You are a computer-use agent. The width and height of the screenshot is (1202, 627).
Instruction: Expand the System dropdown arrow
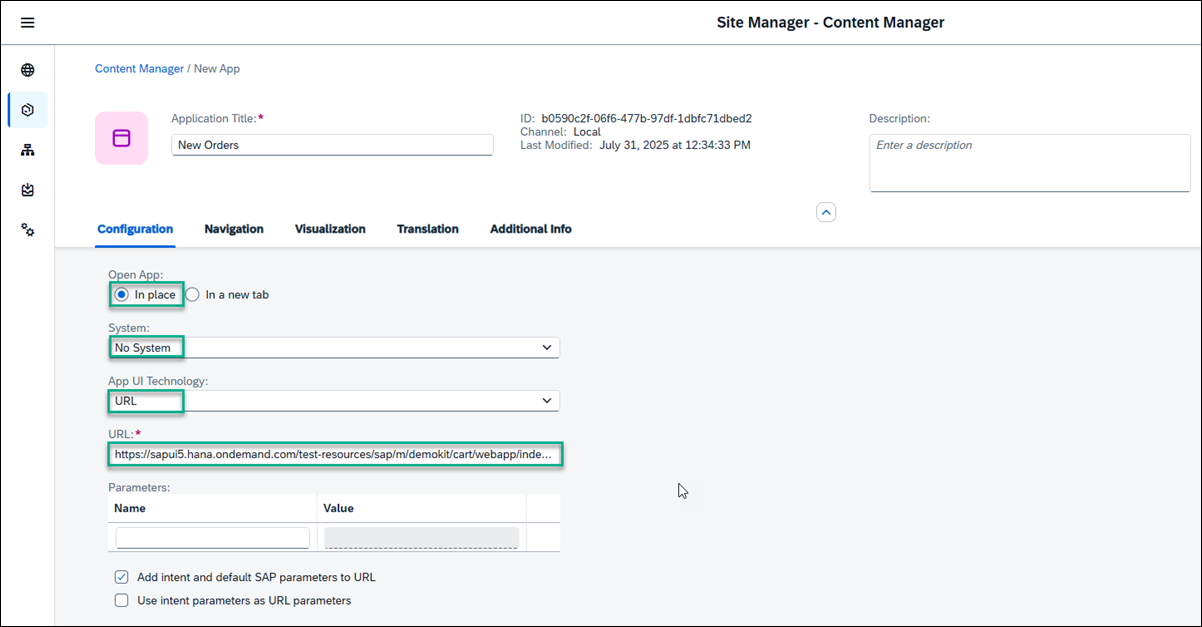click(x=547, y=348)
